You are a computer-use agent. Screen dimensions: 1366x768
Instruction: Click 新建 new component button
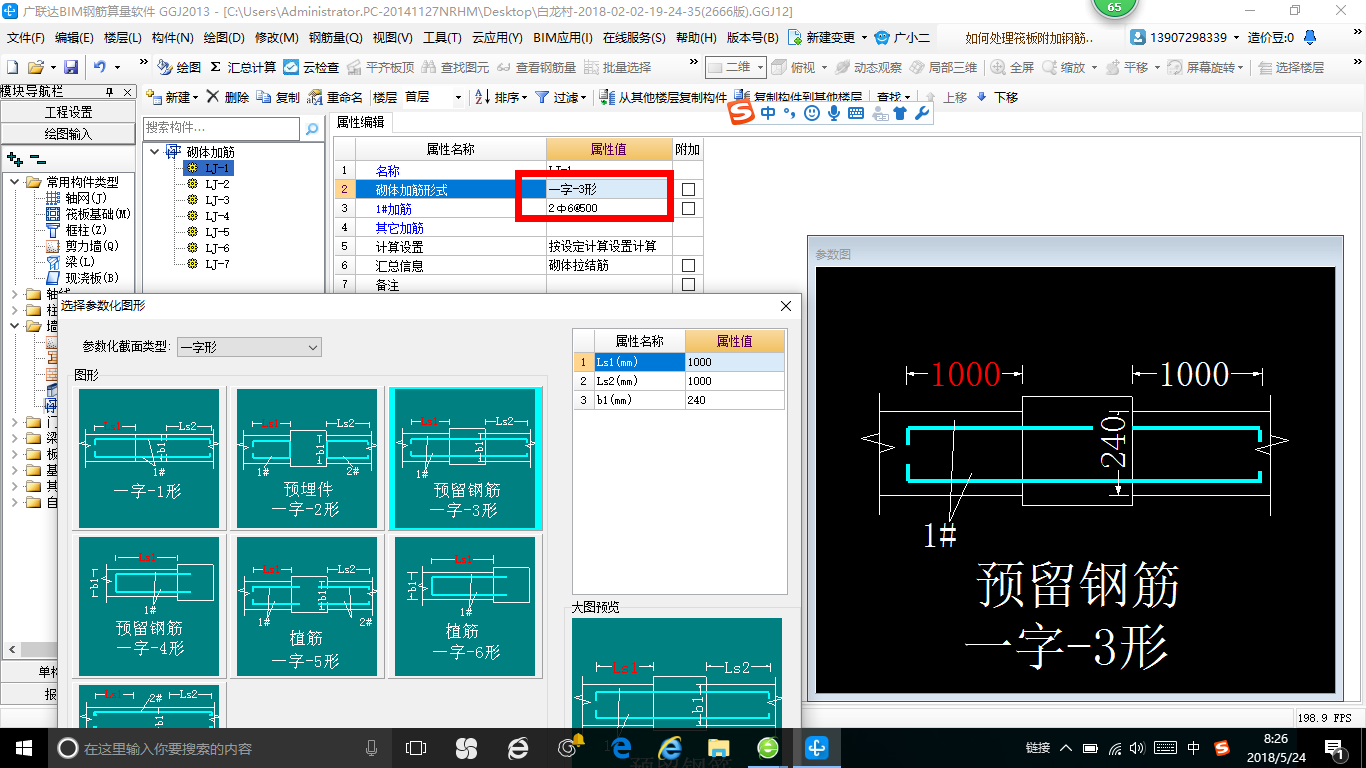(171, 97)
